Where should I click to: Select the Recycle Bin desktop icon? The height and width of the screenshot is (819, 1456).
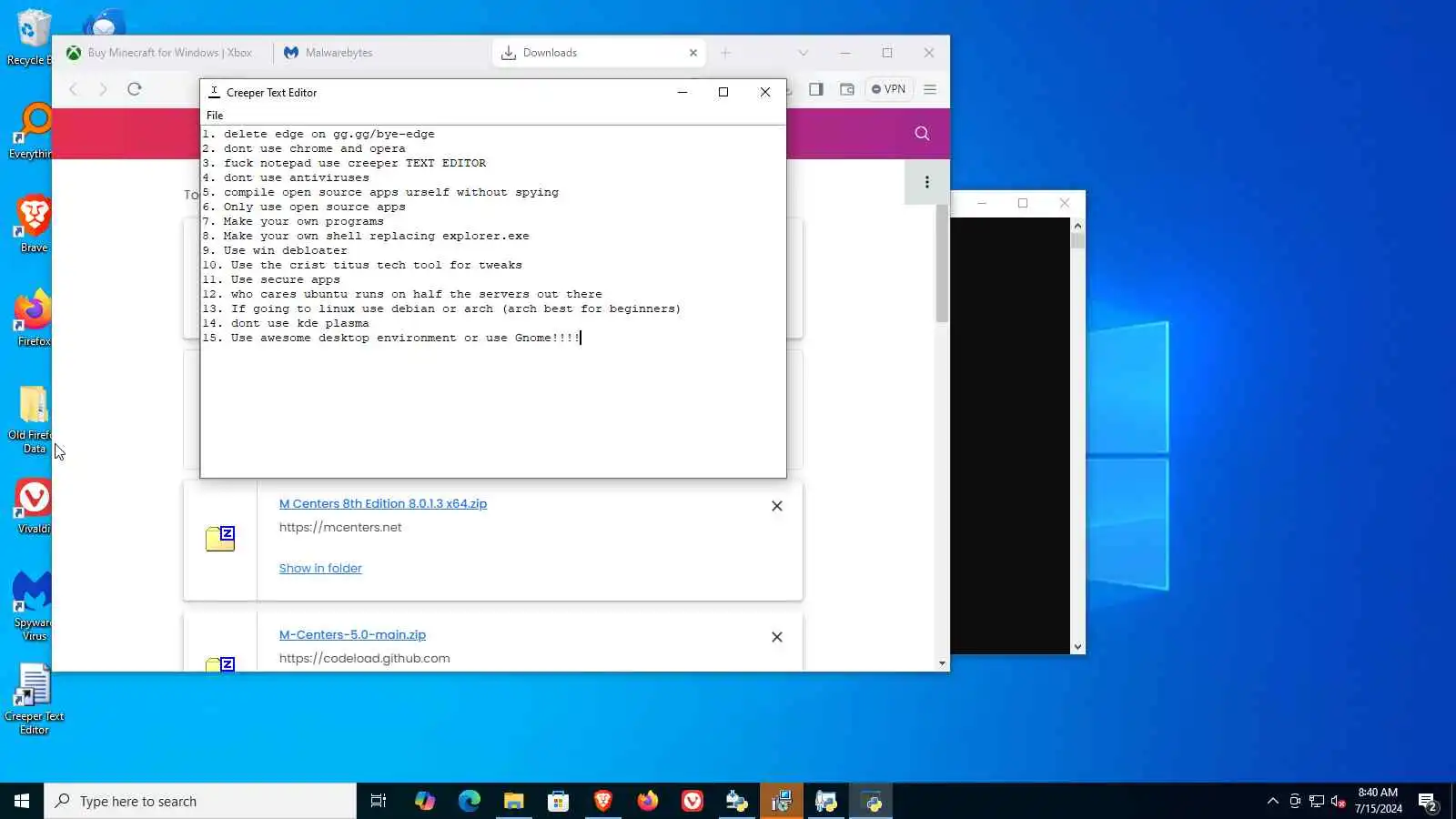pyautogui.click(x=30, y=38)
